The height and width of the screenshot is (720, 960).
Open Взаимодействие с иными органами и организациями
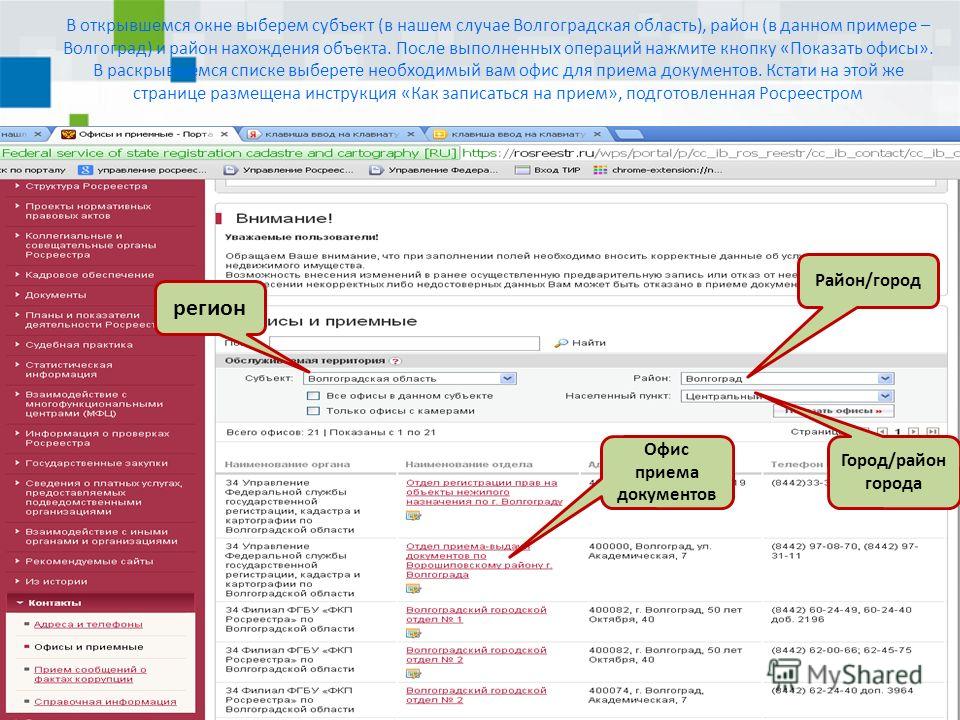click(101, 536)
